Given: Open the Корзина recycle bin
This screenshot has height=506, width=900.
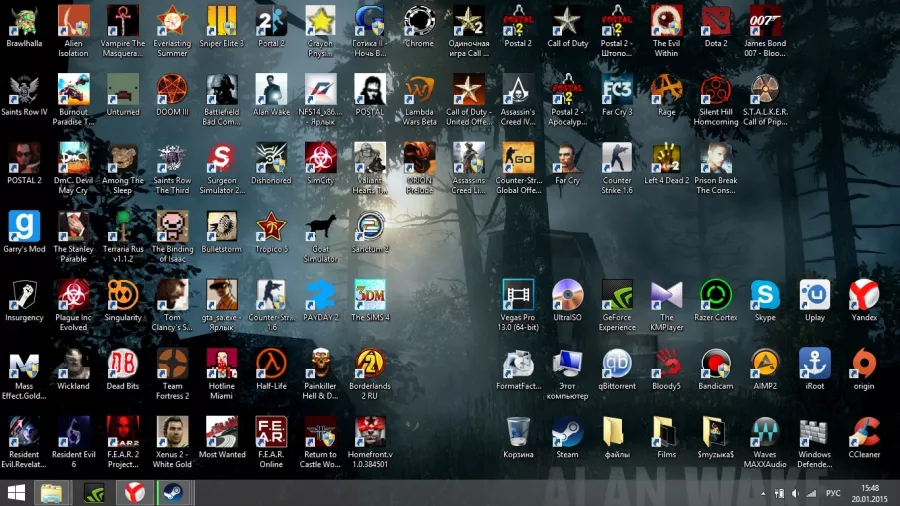Looking at the screenshot, I should [518, 432].
